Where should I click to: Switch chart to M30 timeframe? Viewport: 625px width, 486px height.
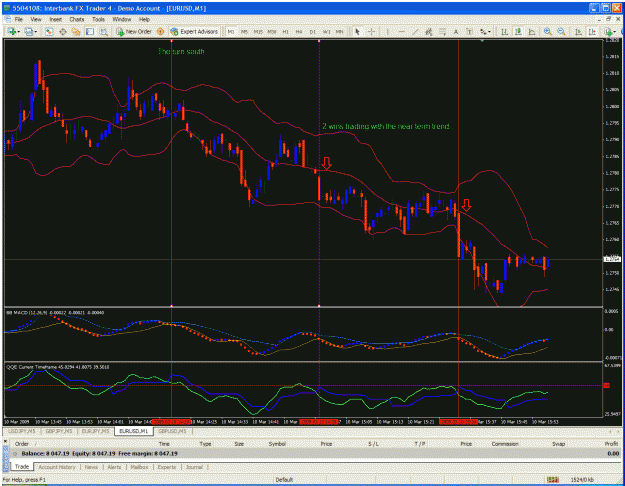tap(272, 31)
